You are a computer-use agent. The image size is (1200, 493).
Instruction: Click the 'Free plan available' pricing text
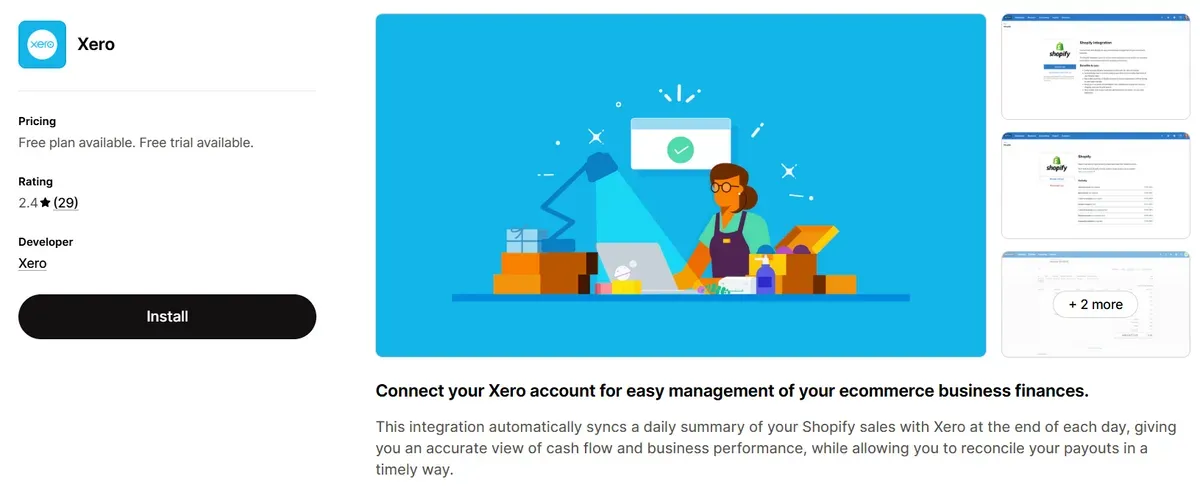[136, 142]
